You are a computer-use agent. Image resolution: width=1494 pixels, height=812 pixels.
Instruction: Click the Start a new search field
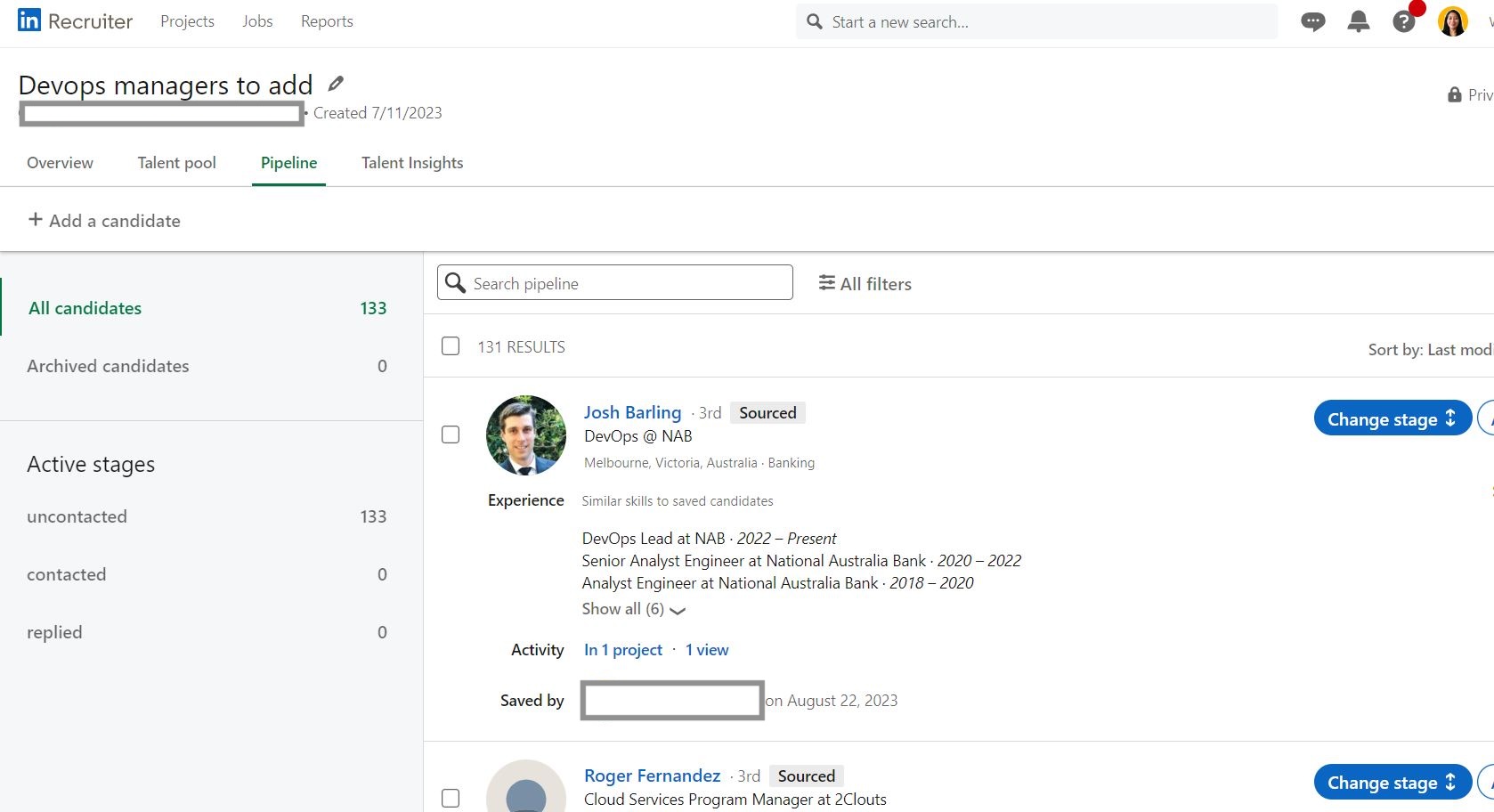[x=1036, y=21]
